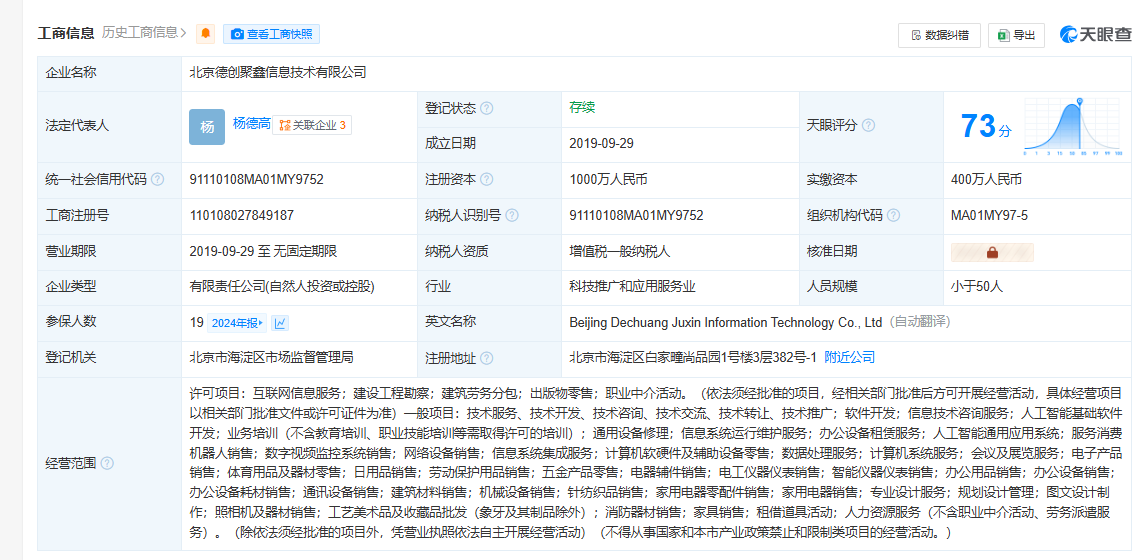Image resolution: width=1145 pixels, height=560 pixels.
Task: Click founding date 2019-09-29
Action: pyautogui.click(x=602, y=143)
